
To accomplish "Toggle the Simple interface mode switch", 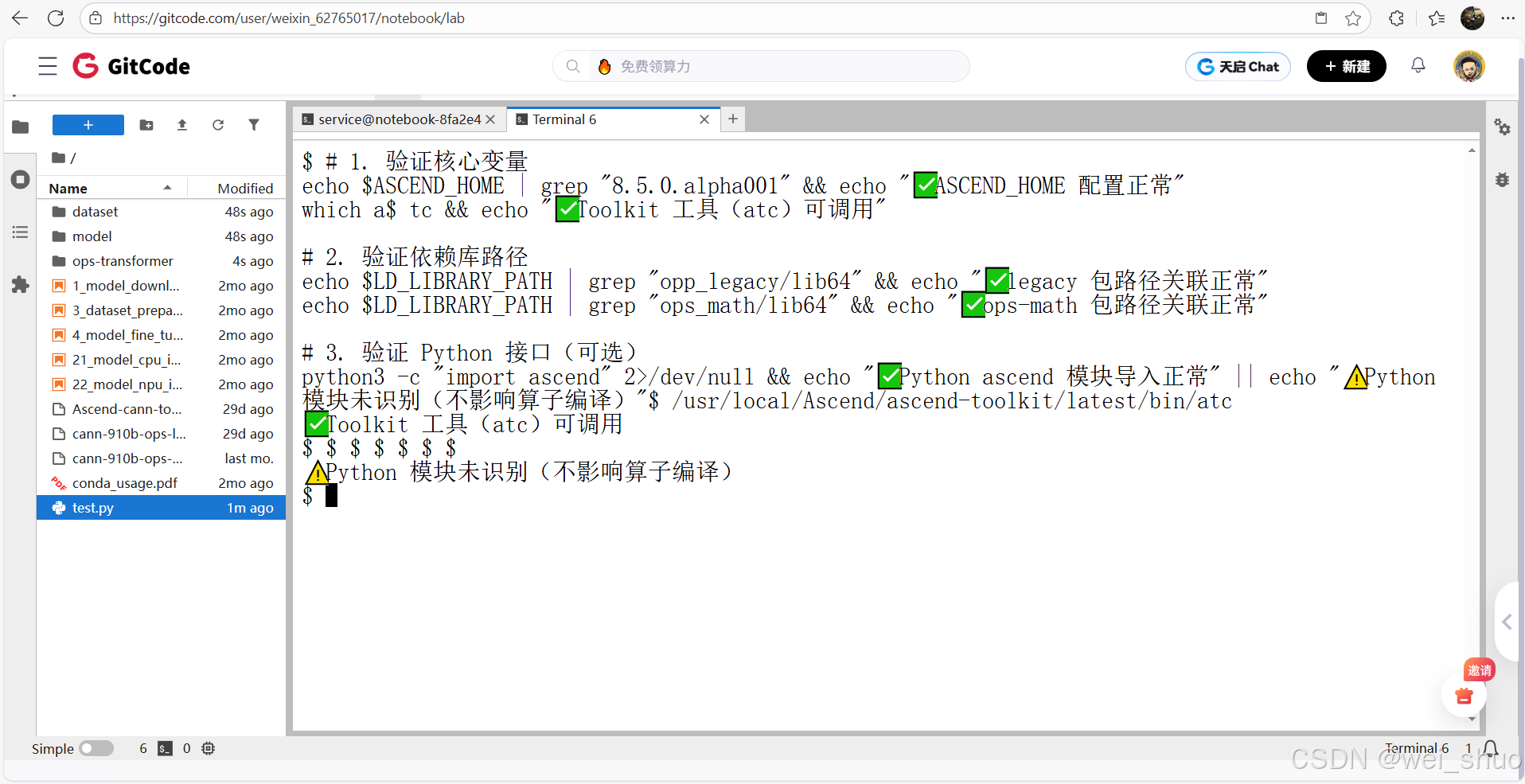I will pyautogui.click(x=96, y=748).
